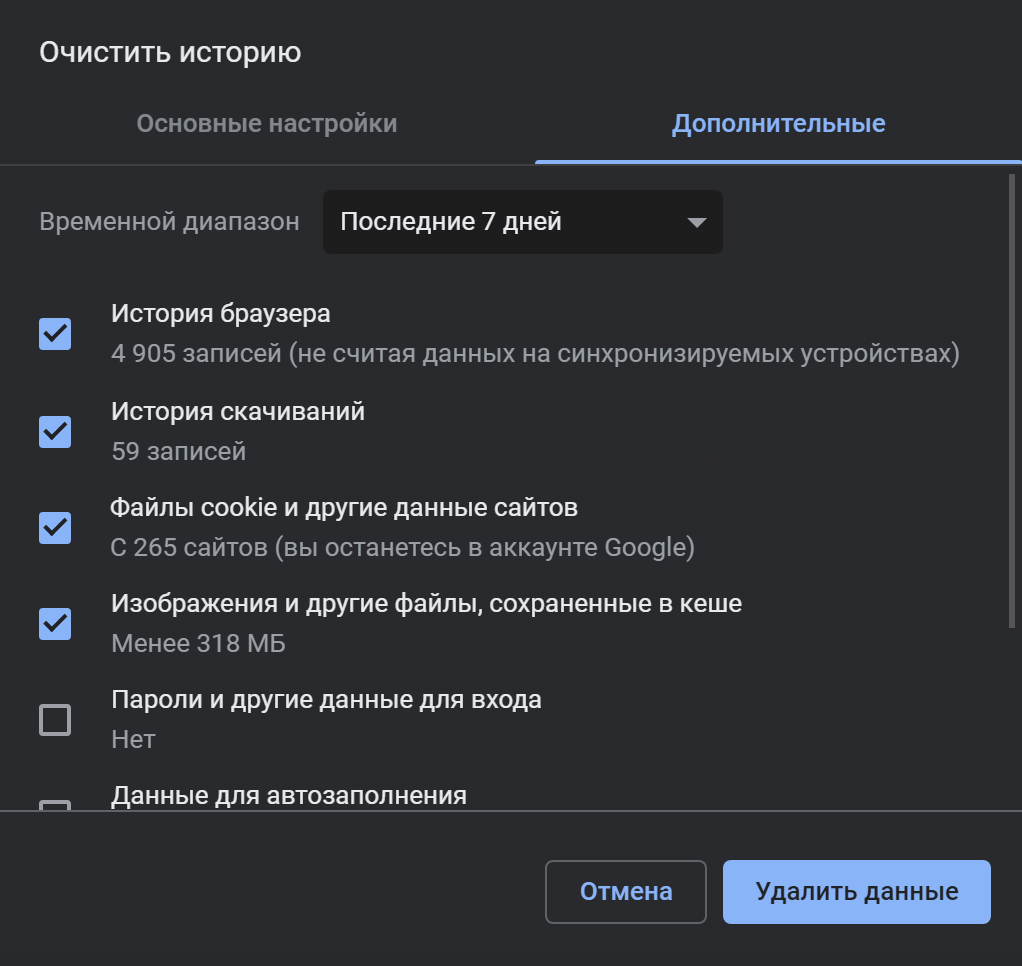This screenshot has height=966, width=1022.
Task: Open the Временной диапазон dropdown
Action: 521,222
